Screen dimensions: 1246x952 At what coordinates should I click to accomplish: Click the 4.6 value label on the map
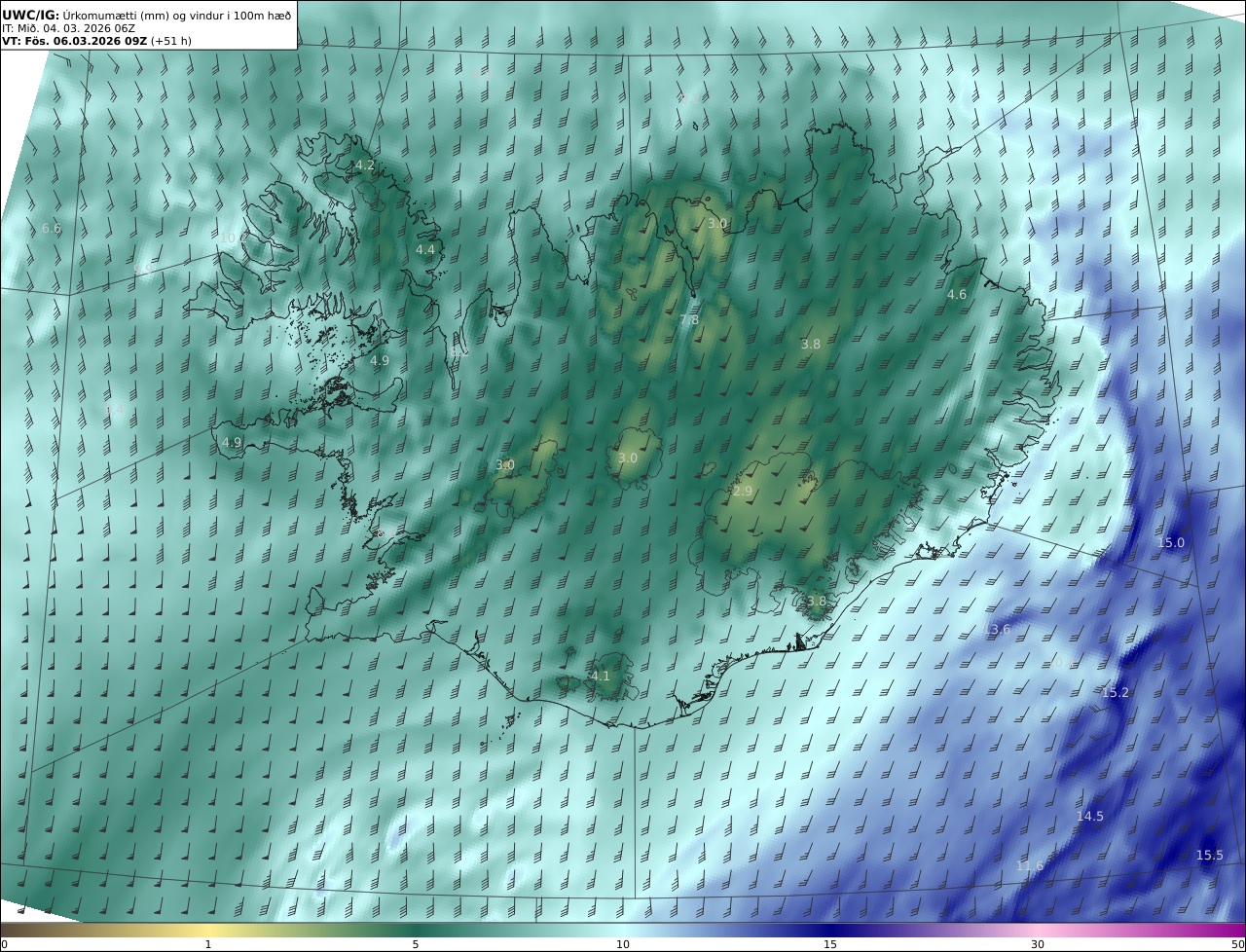click(x=957, y=295)
